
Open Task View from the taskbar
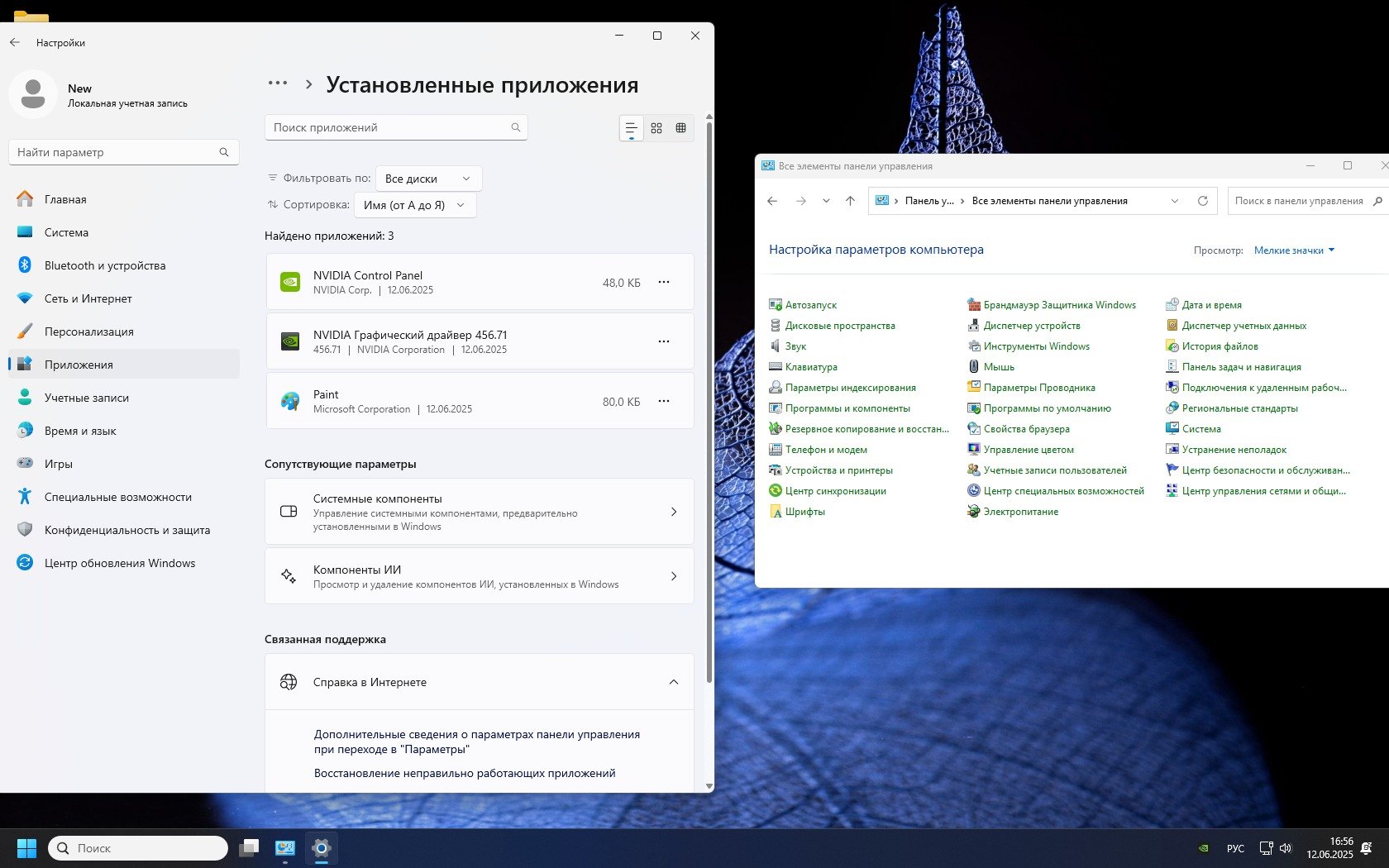249,848
